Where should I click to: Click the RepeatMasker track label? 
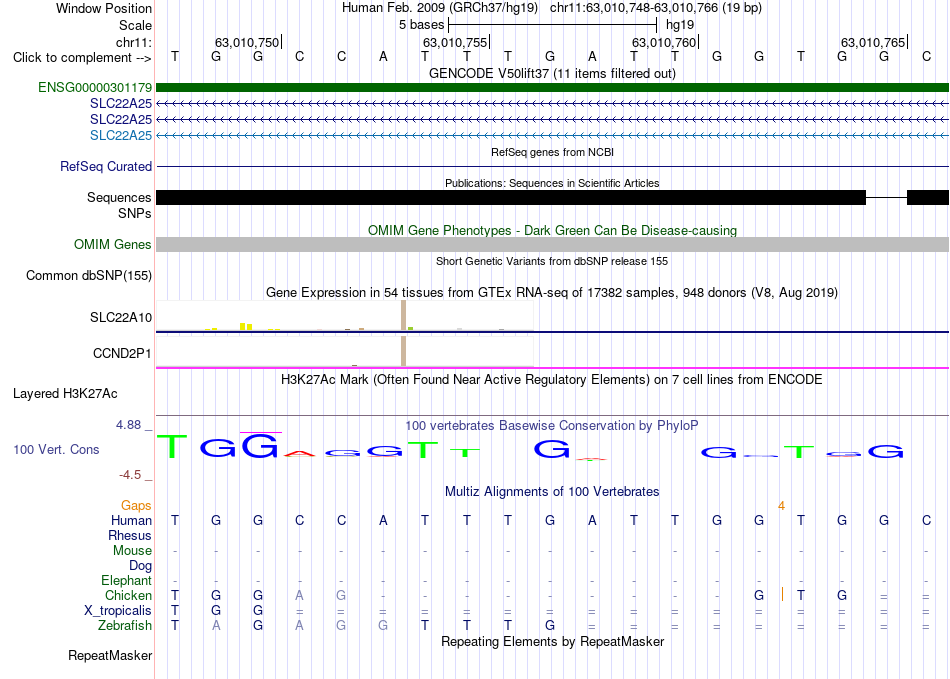click(x=110, y=656)
